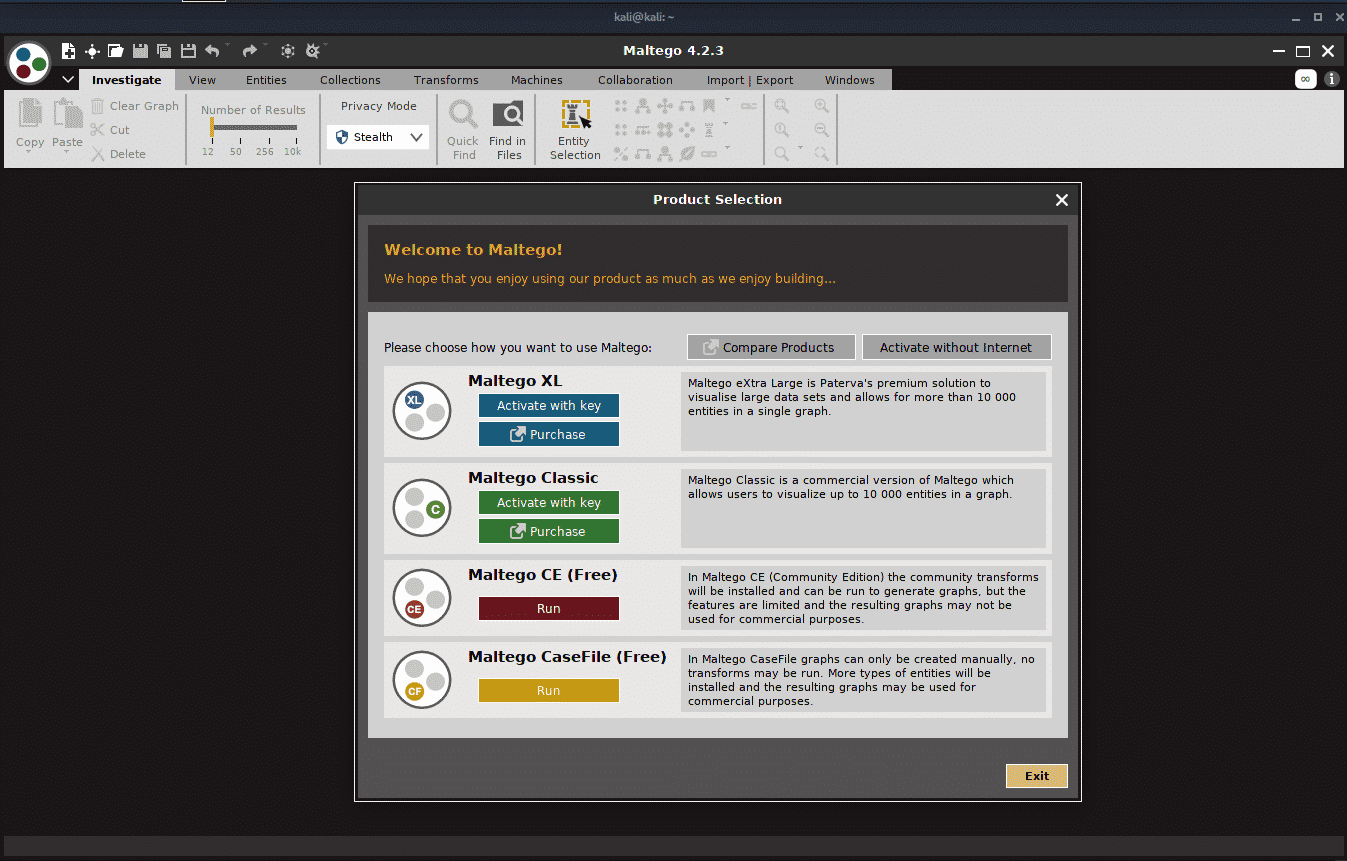This screenshot has width=1347, height=861.
Task: Click the Entity Selection tool icon
Action: (575, 116)
